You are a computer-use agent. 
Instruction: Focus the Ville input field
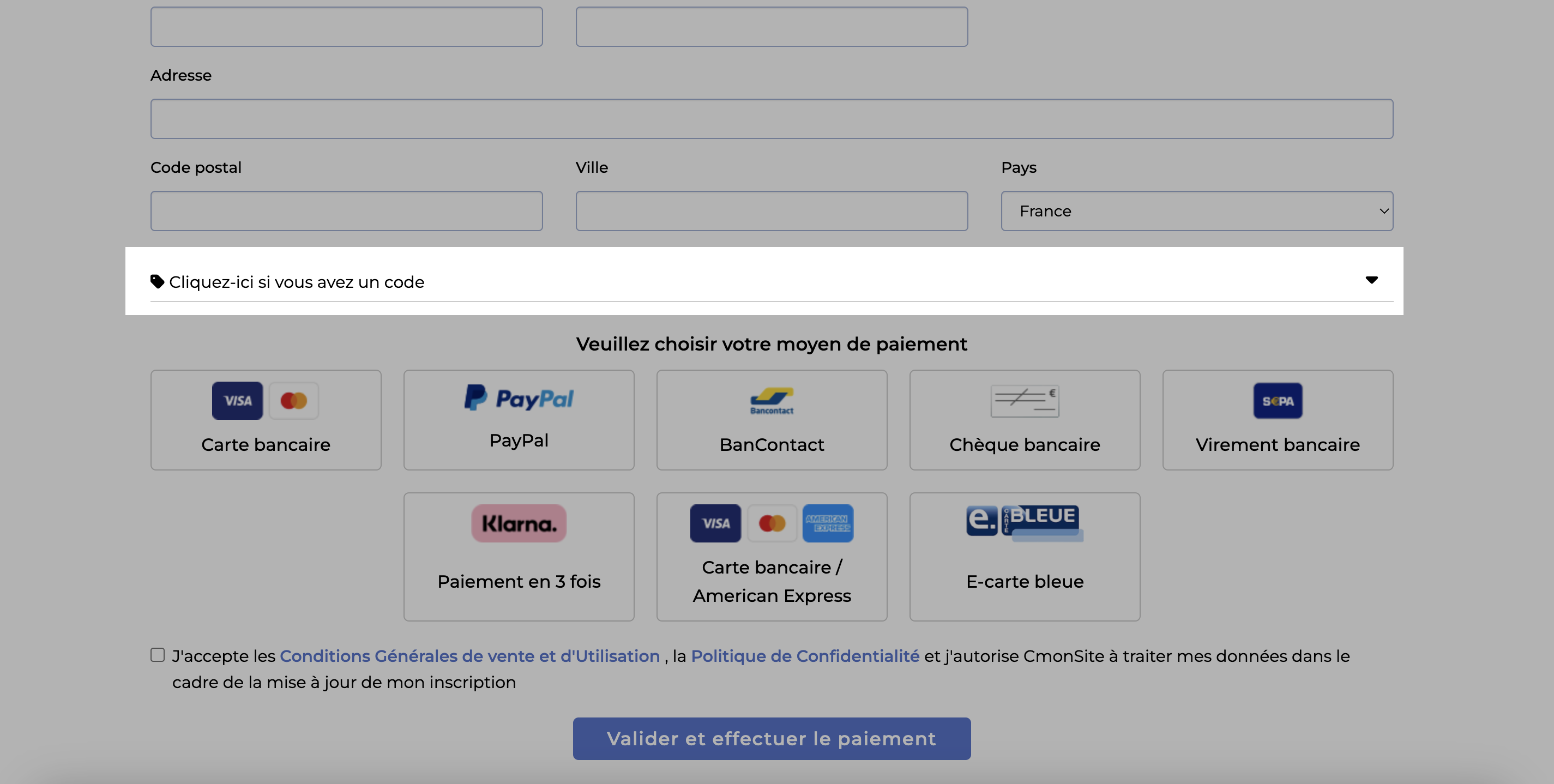(x=772, y=211)
